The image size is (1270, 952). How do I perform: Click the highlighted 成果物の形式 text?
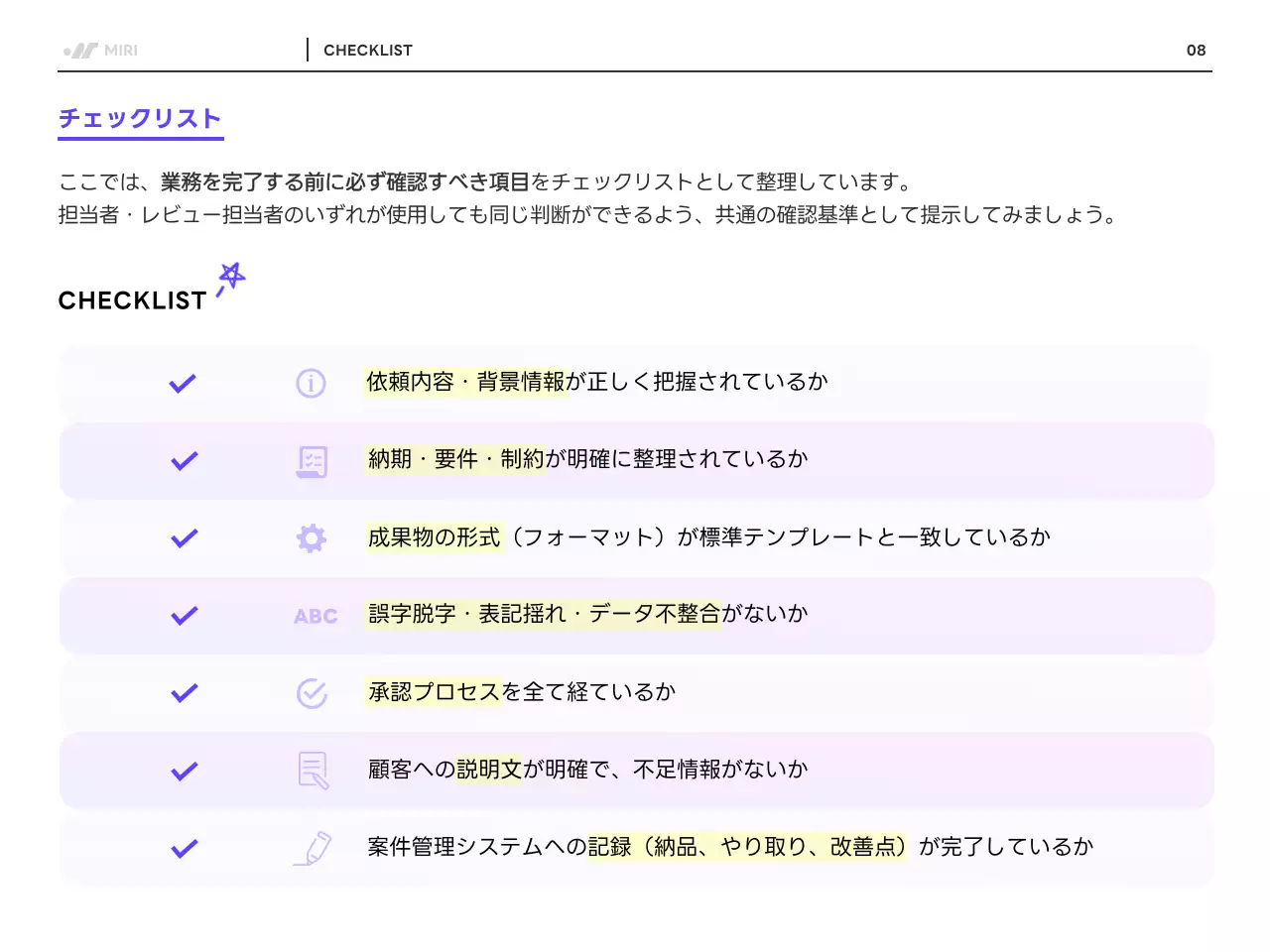[433, 536]
